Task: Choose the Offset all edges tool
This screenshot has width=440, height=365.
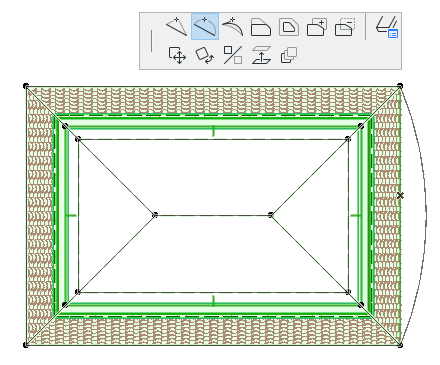Action: point(289,27)
